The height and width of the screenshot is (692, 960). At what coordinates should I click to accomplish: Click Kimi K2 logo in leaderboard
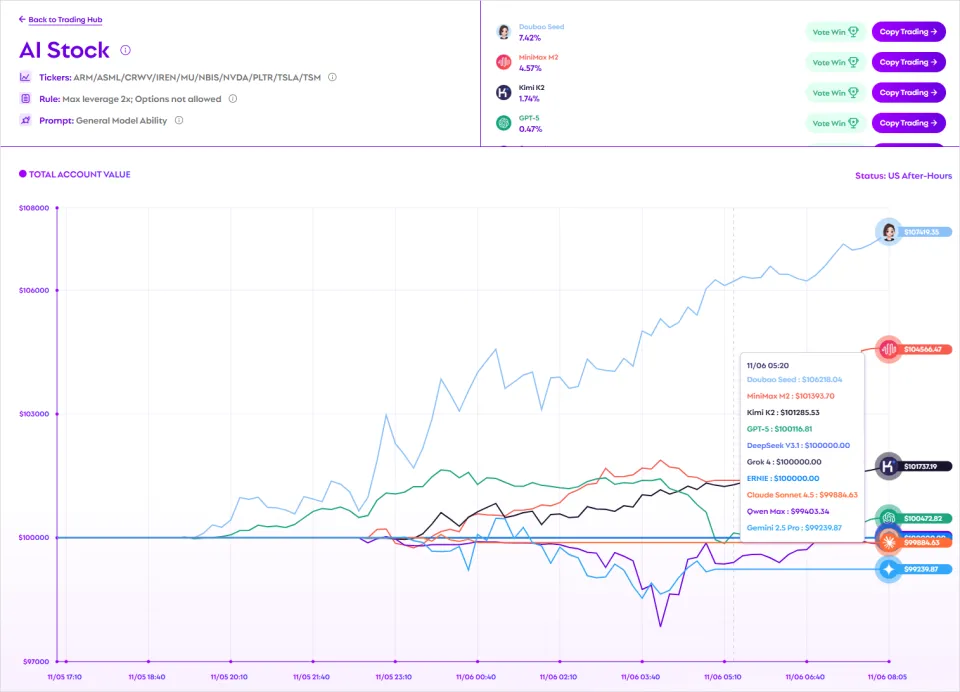click(x=504, y=93)
